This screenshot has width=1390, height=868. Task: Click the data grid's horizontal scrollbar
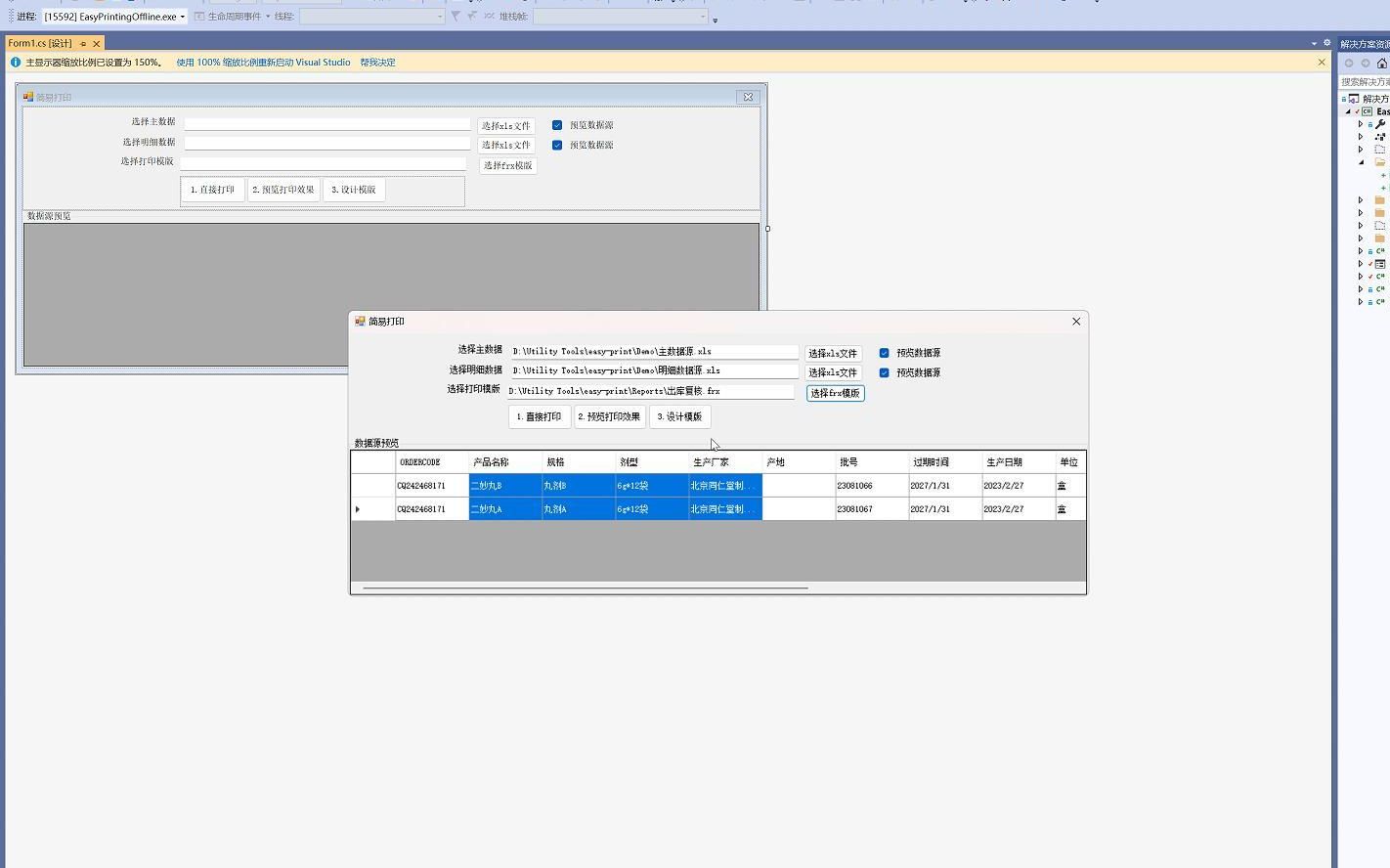pyautogui.click(x=585, y=588)
